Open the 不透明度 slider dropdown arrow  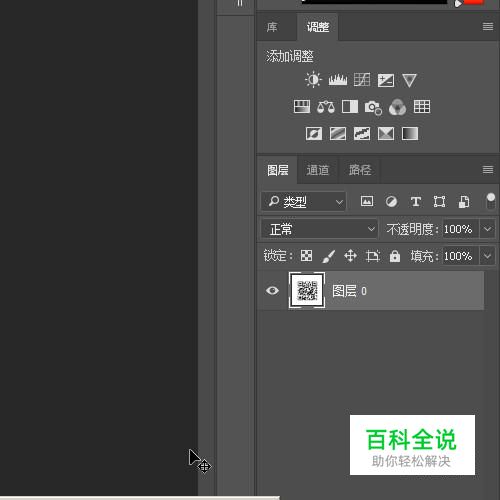pos(487,229)
